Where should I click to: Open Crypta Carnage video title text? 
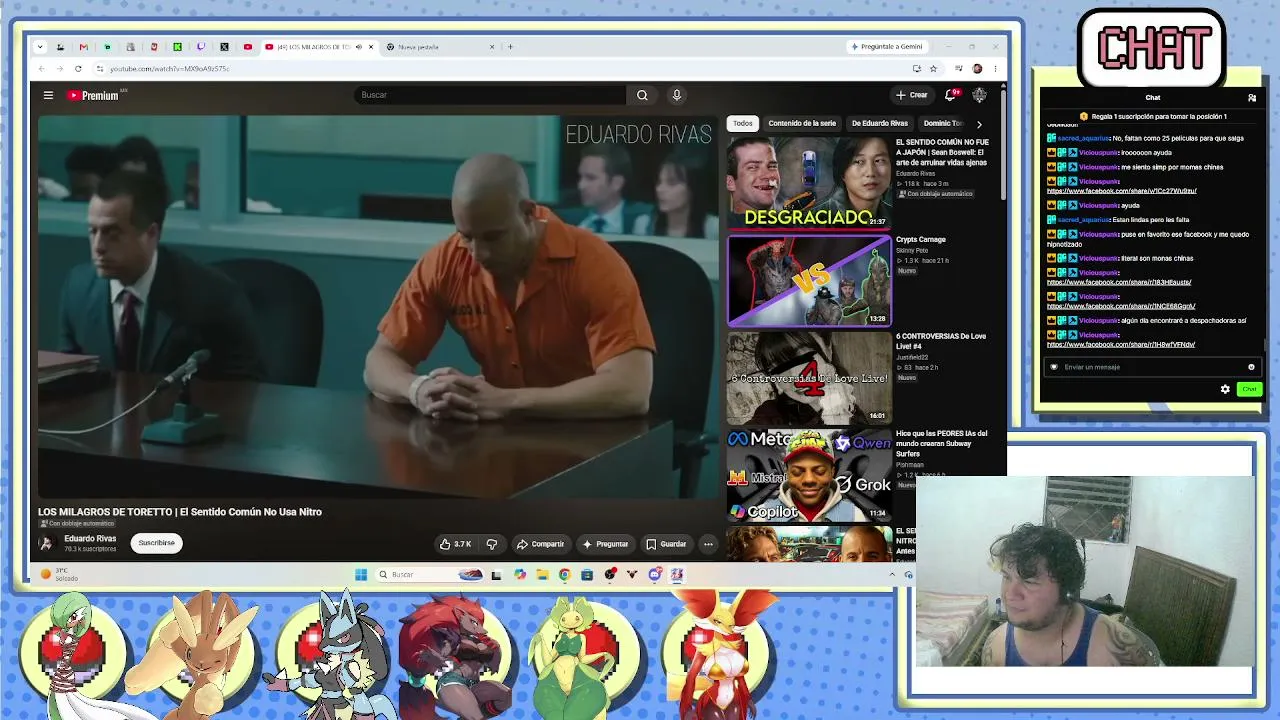click(x=920, y=240)
